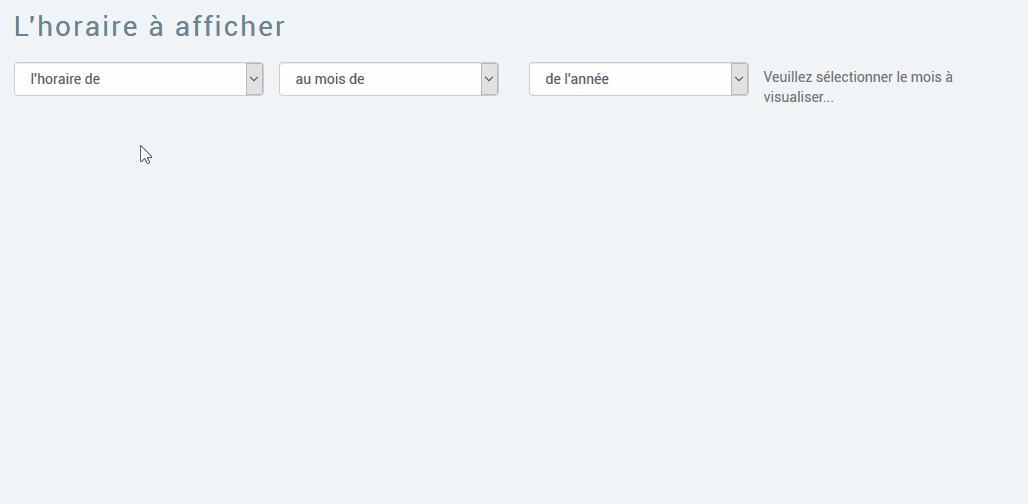Click the "Veuillez sélectionner le mois" hint text

(857, 77)
